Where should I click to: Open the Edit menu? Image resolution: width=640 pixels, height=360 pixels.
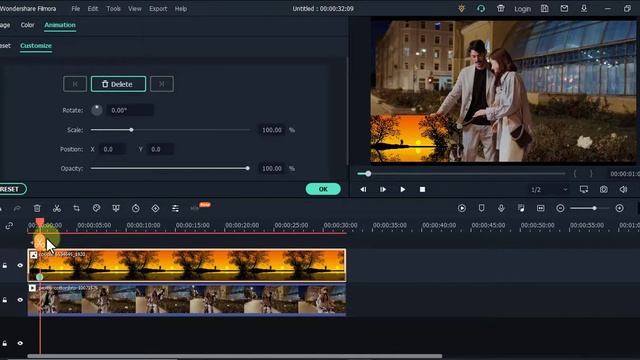pos(93,9)
